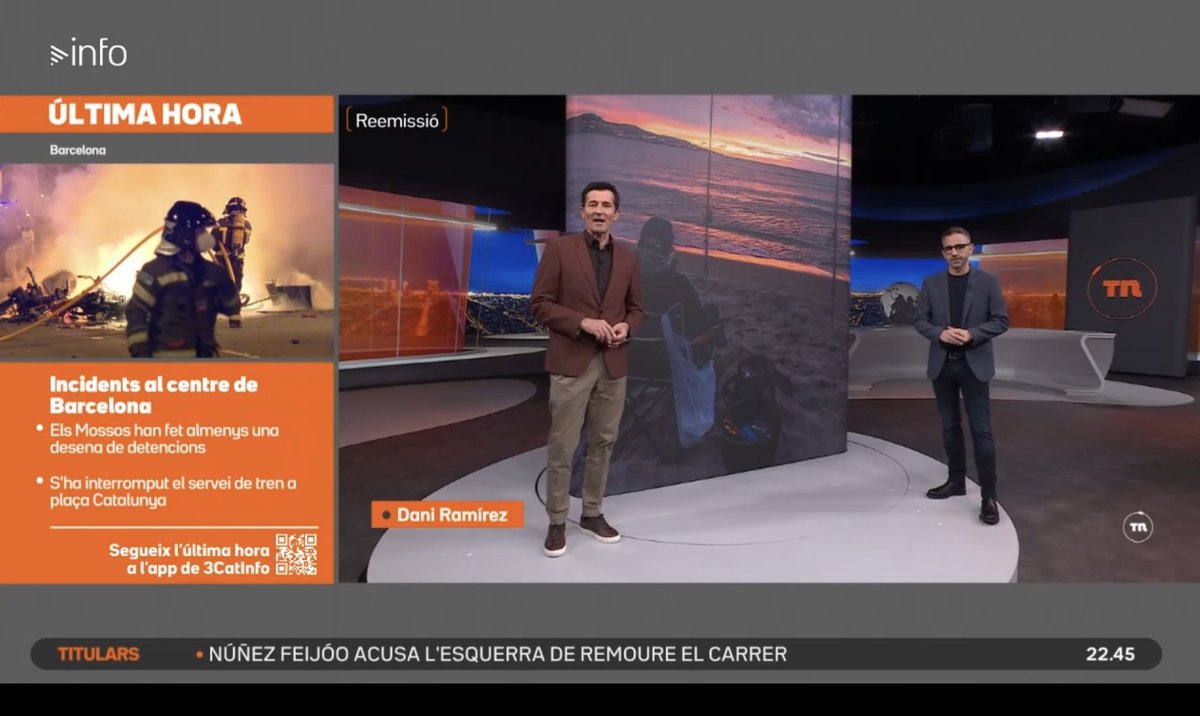
Task: Click bullet about Mossos detencions
Action: pyautogui.click(x=164, y=439)
